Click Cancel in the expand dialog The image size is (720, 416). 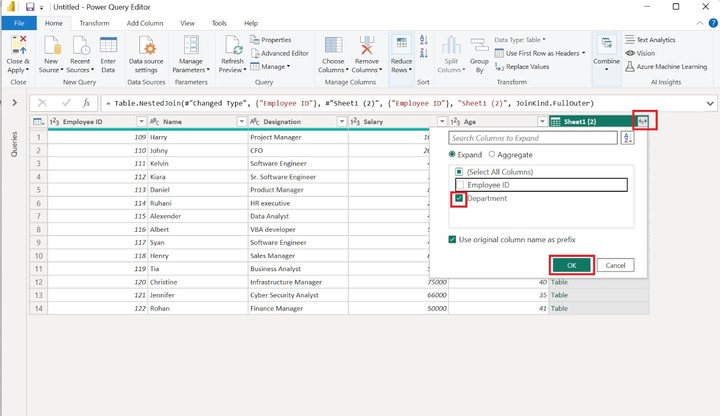615,265
